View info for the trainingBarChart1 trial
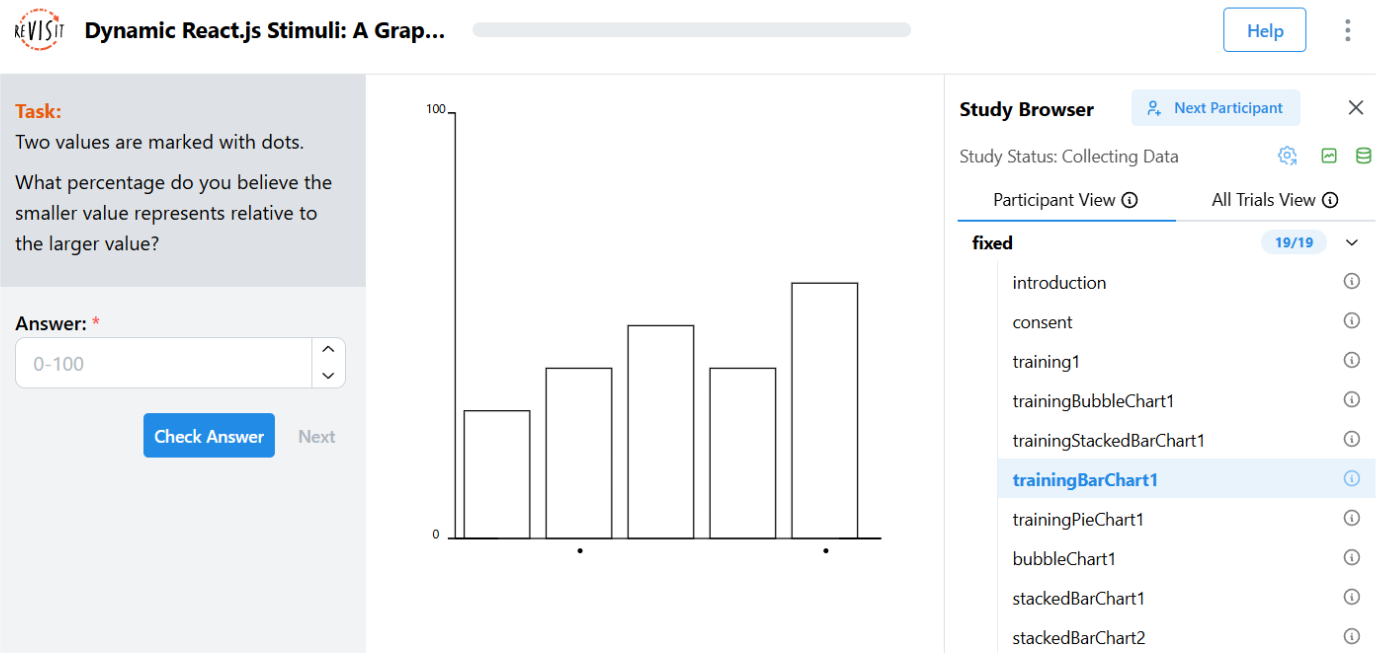 click(x=1351, y=479)
